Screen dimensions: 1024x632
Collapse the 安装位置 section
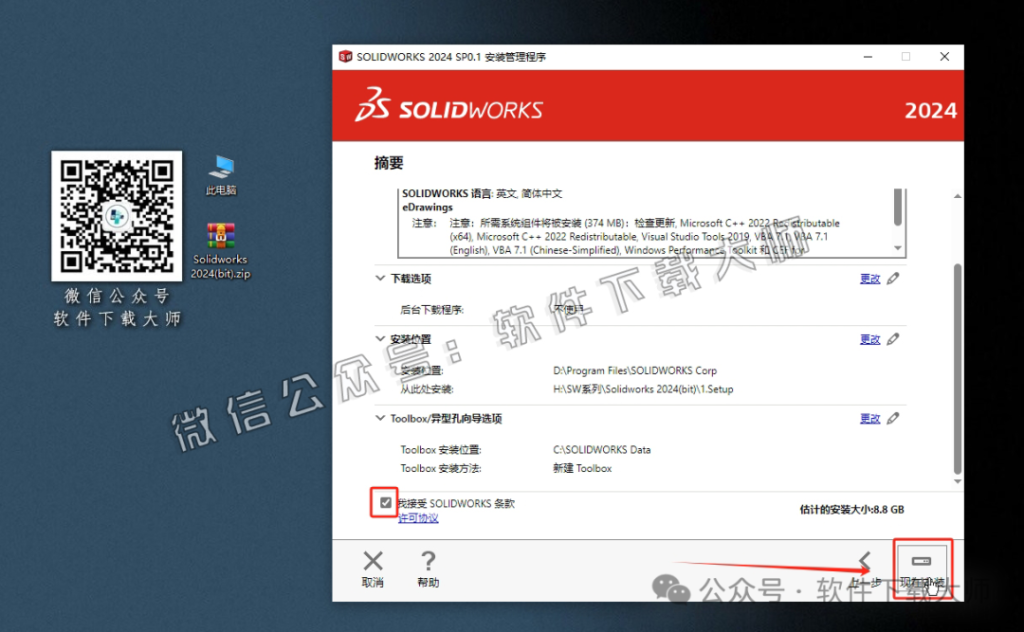click(380, 339)
